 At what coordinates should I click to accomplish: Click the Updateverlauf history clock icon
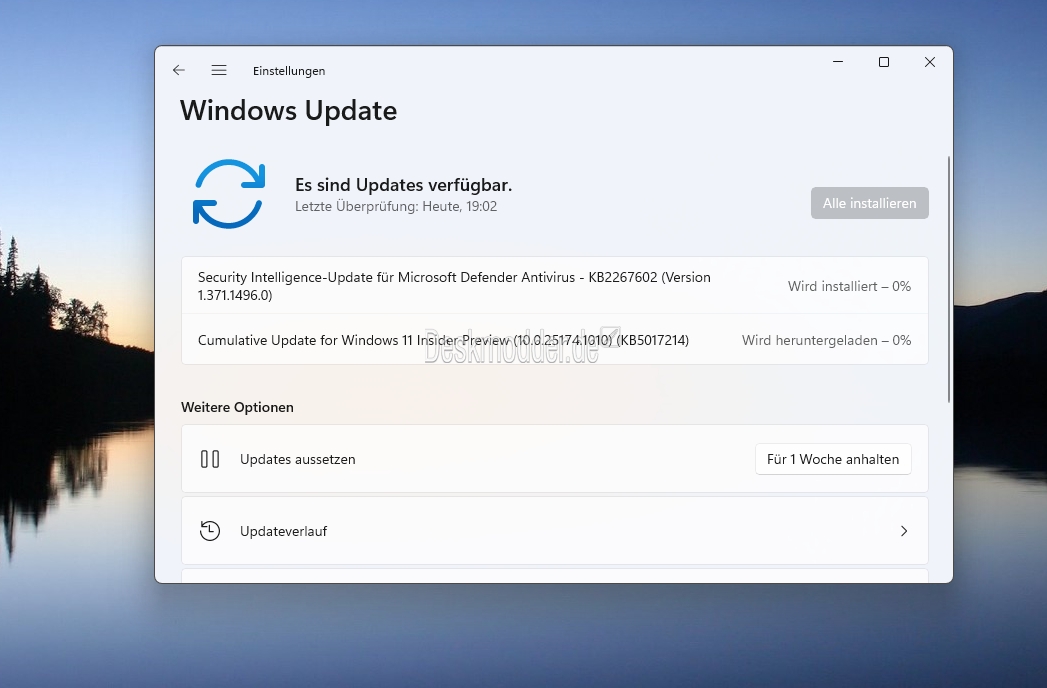tap(210, 531)
